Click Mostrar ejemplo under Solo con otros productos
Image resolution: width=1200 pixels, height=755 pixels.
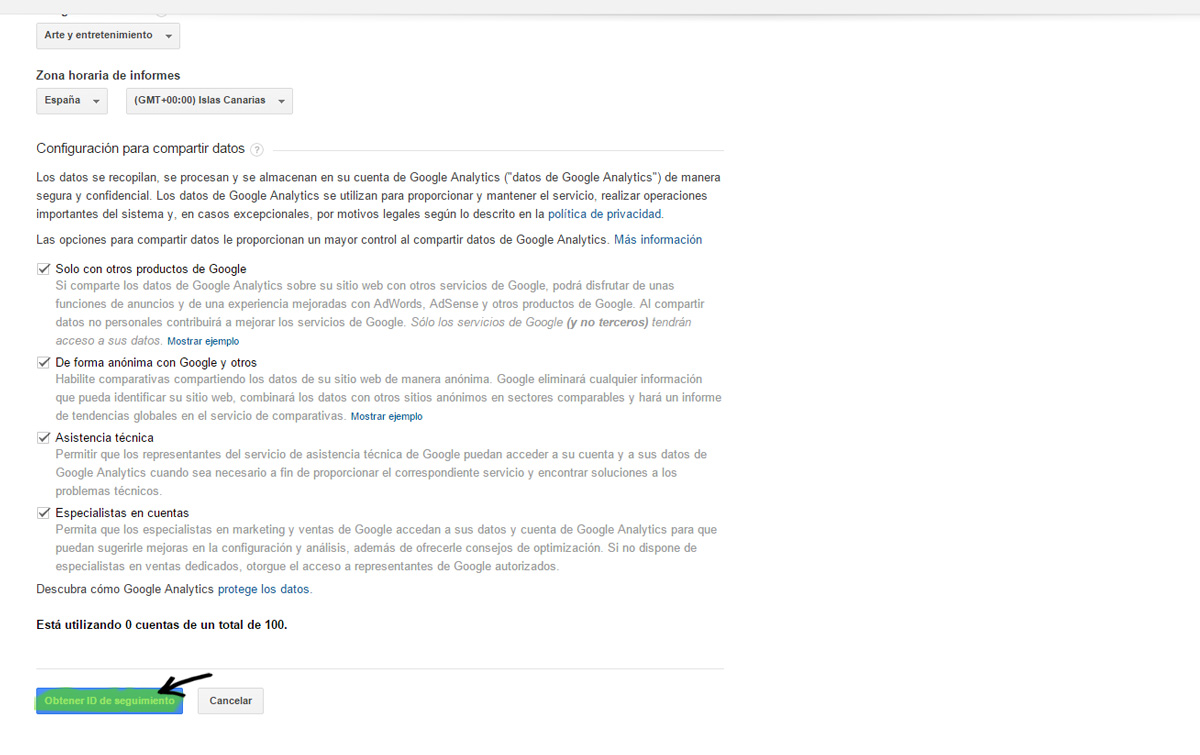[203, 342]
